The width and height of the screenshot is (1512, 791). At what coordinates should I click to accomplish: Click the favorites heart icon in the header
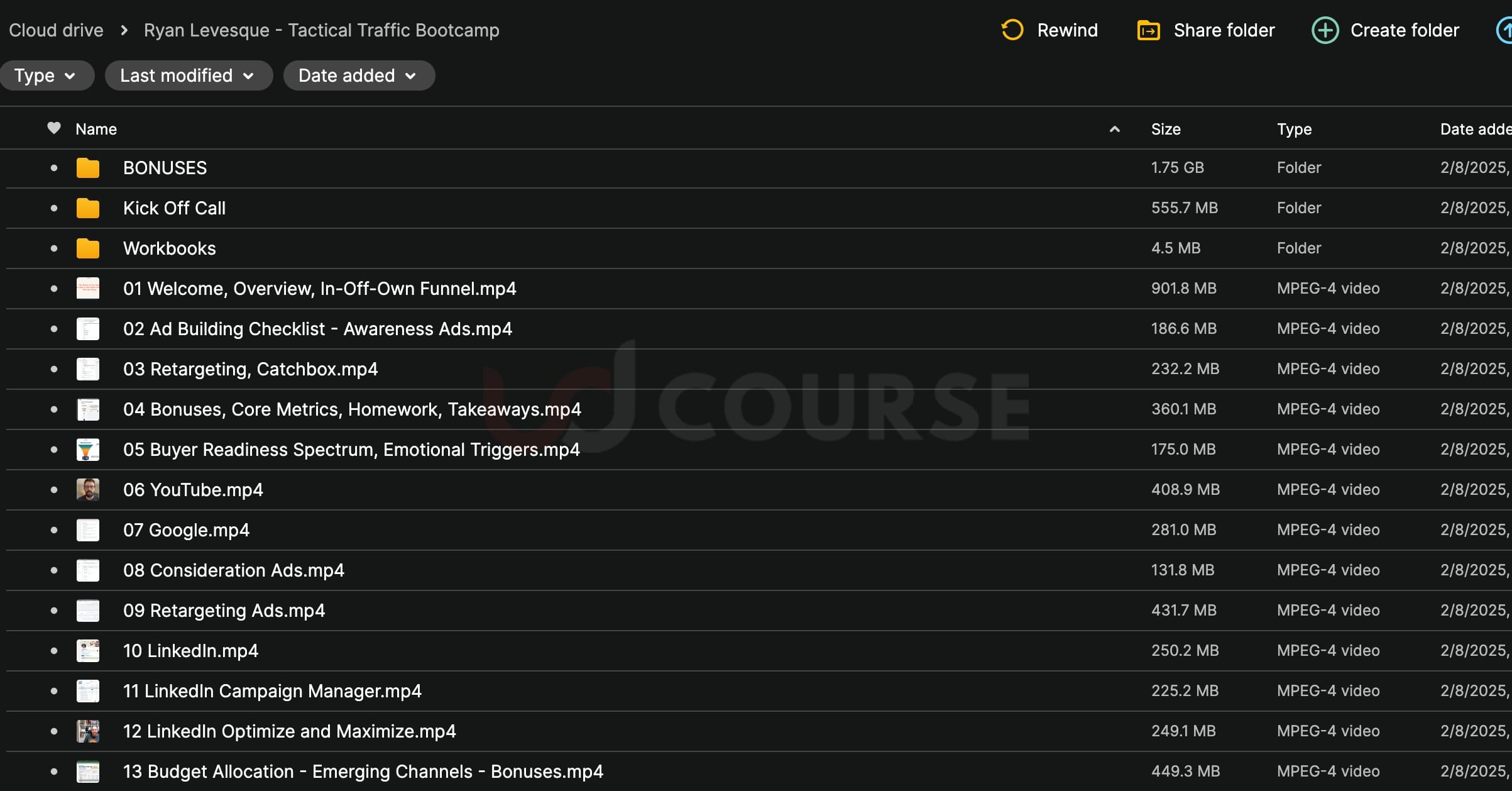(x=54, y=128)
